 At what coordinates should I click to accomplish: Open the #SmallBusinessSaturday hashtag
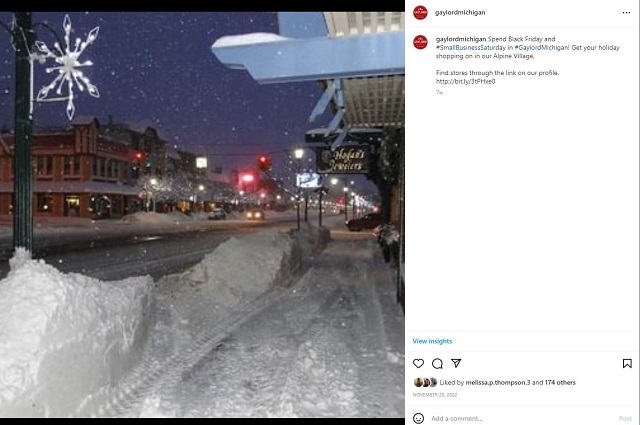tap(471, 48)
